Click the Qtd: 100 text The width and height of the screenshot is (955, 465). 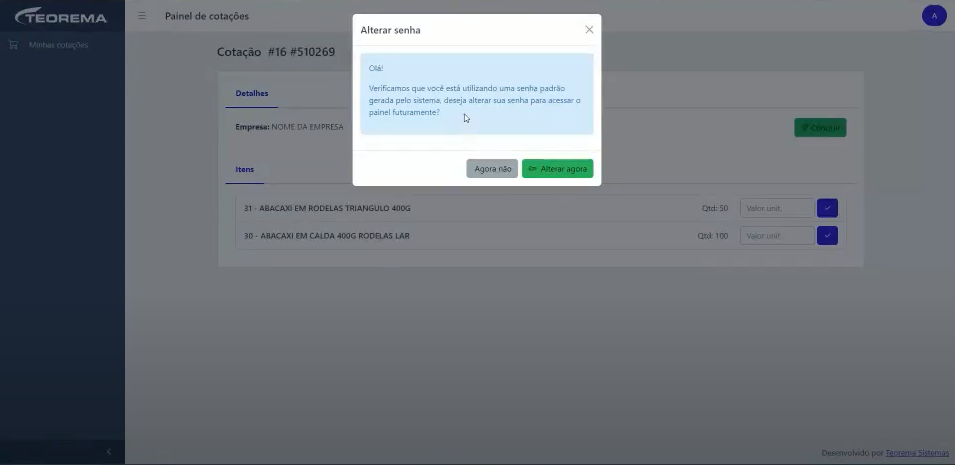[x=713, y=236]
